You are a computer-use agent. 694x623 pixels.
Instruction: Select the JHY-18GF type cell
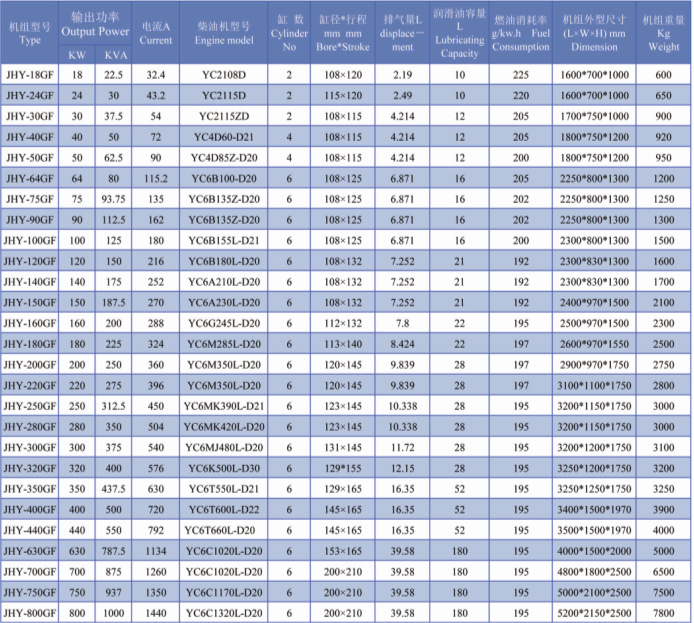point(30,75)
